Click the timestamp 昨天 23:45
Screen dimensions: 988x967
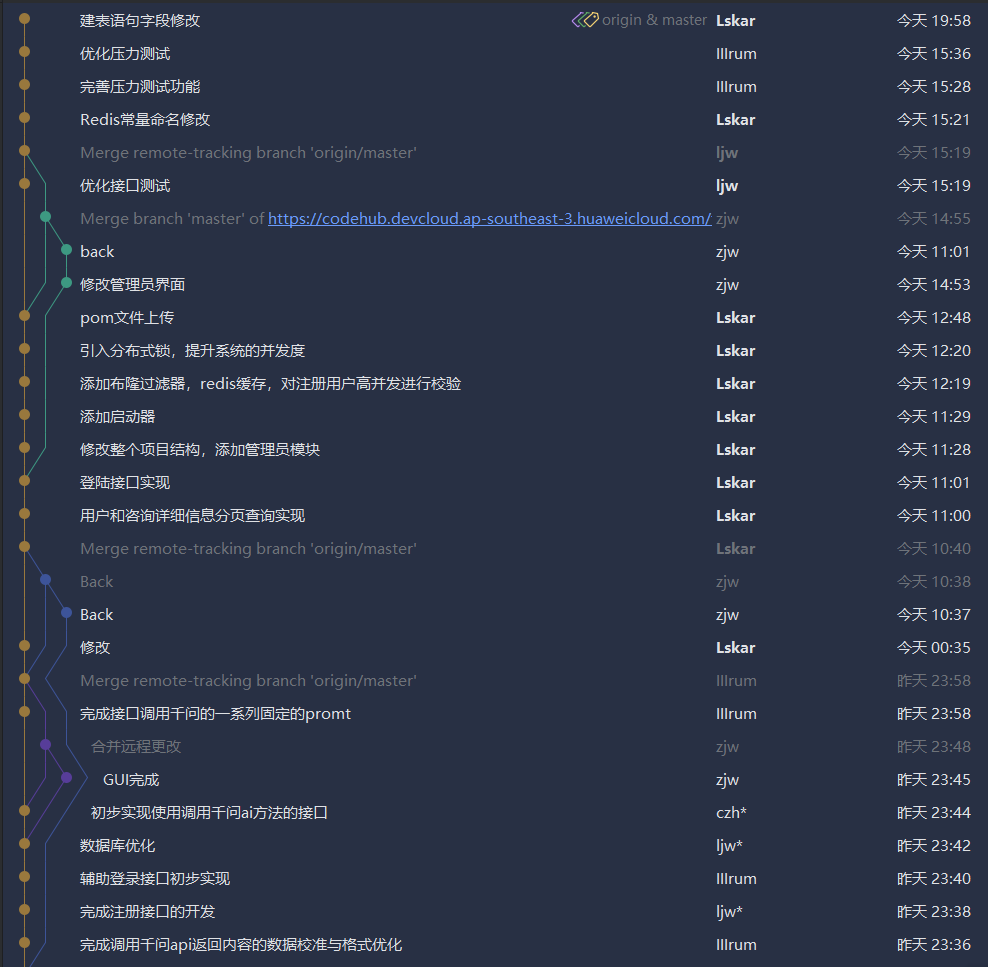point(934,780)
